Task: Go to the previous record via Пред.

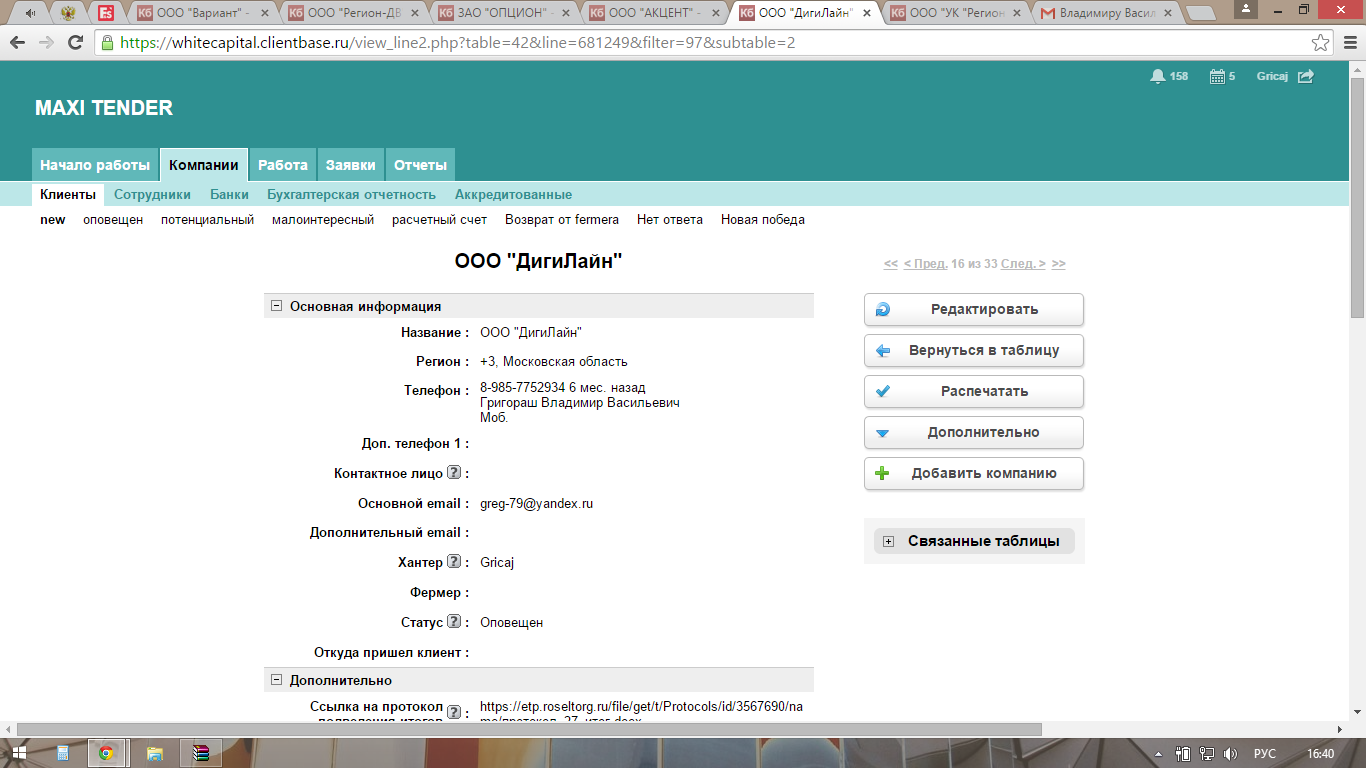Action: coord(925,264)
